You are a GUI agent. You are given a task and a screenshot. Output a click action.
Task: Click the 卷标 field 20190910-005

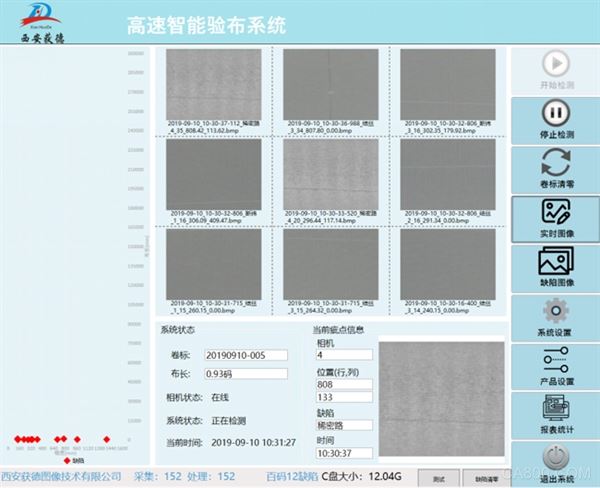(x=246, y=355)
